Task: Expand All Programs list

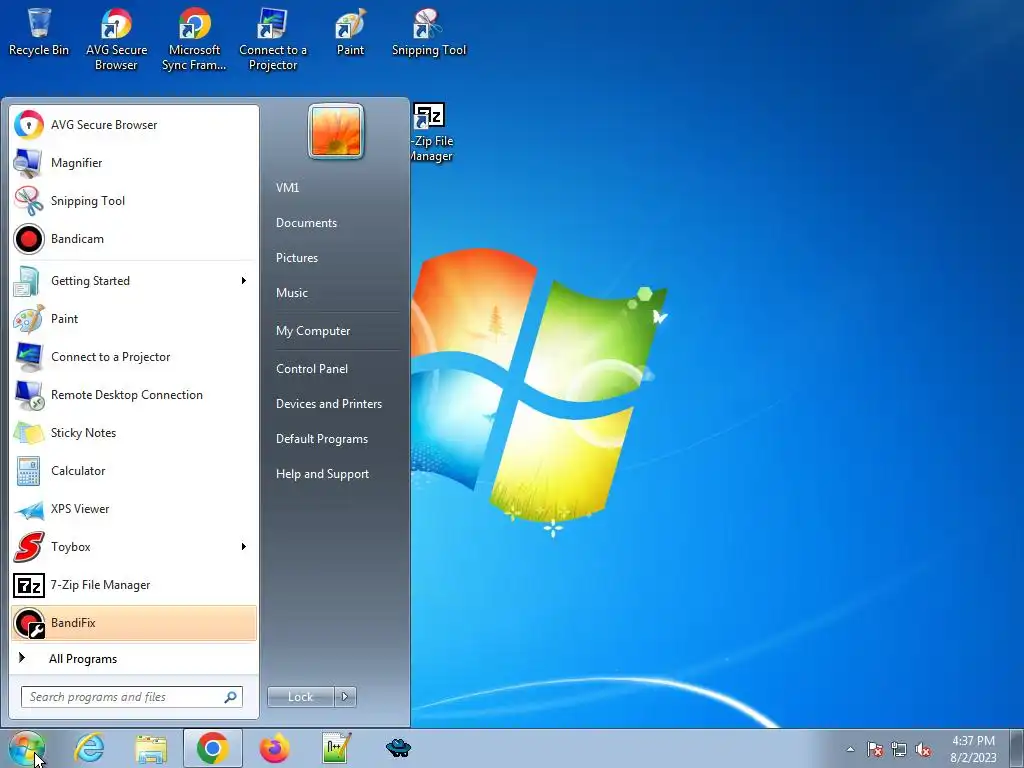Action: click(134, 659)
